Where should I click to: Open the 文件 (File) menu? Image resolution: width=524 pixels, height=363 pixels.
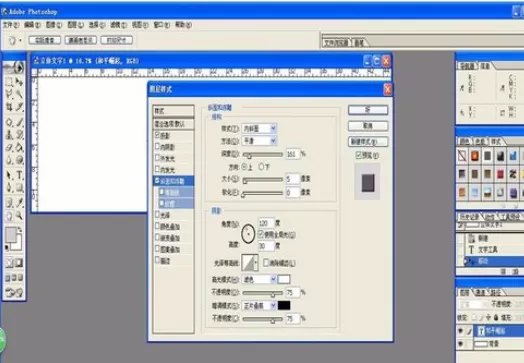11,25
